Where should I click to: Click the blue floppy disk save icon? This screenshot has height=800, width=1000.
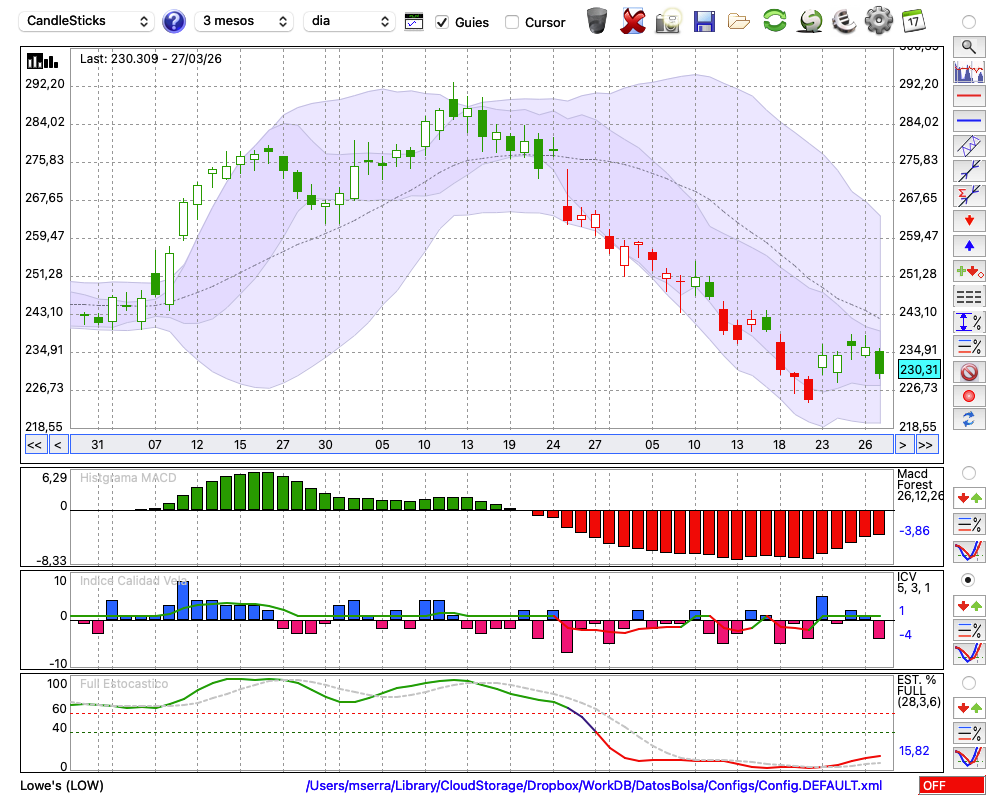[704, 20]
